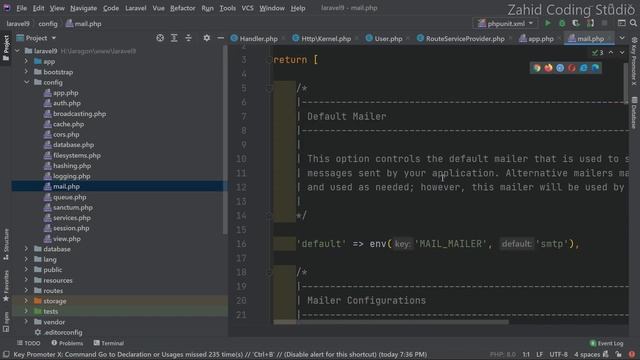Screen dimensions: 640x360
Task: Open the VCS menu
Action: [247, 8]
